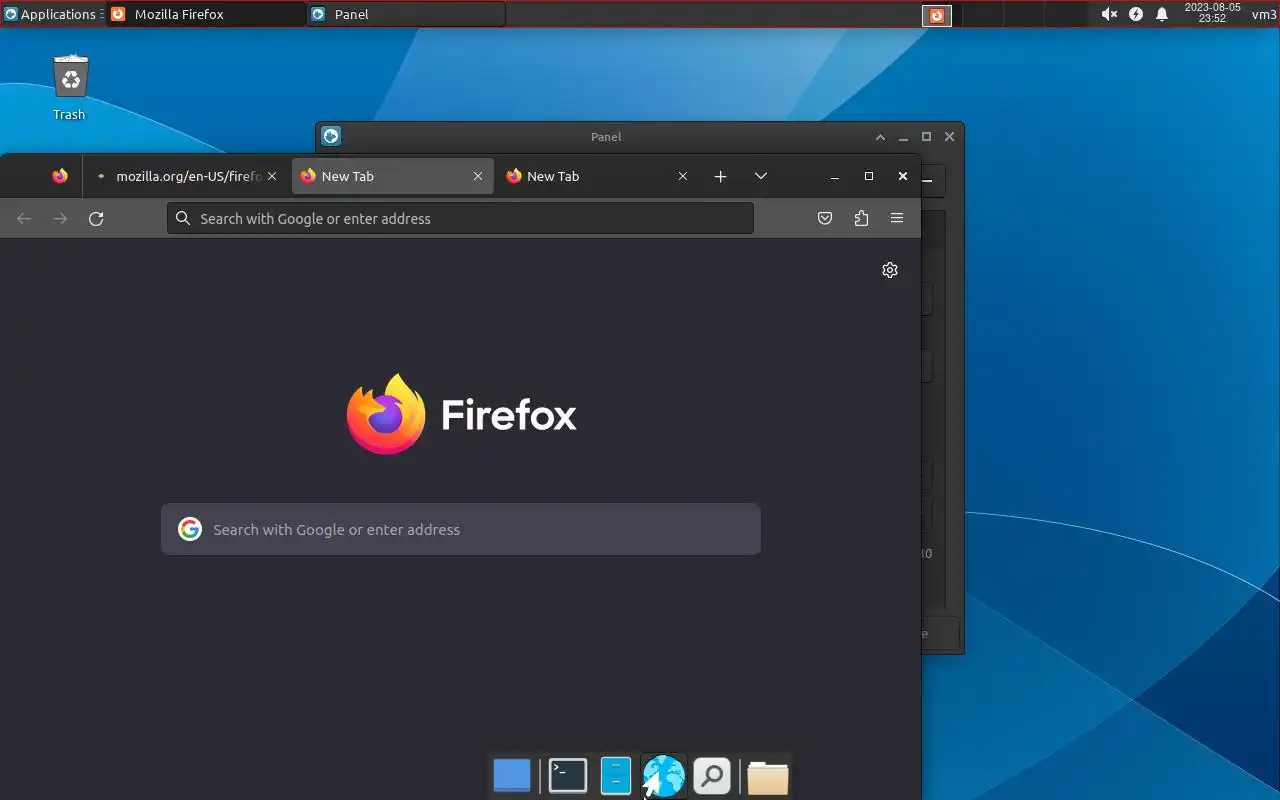Viewport: 1280px width, 800px height.
Task: Select the first New Tab
Action: 393,176
